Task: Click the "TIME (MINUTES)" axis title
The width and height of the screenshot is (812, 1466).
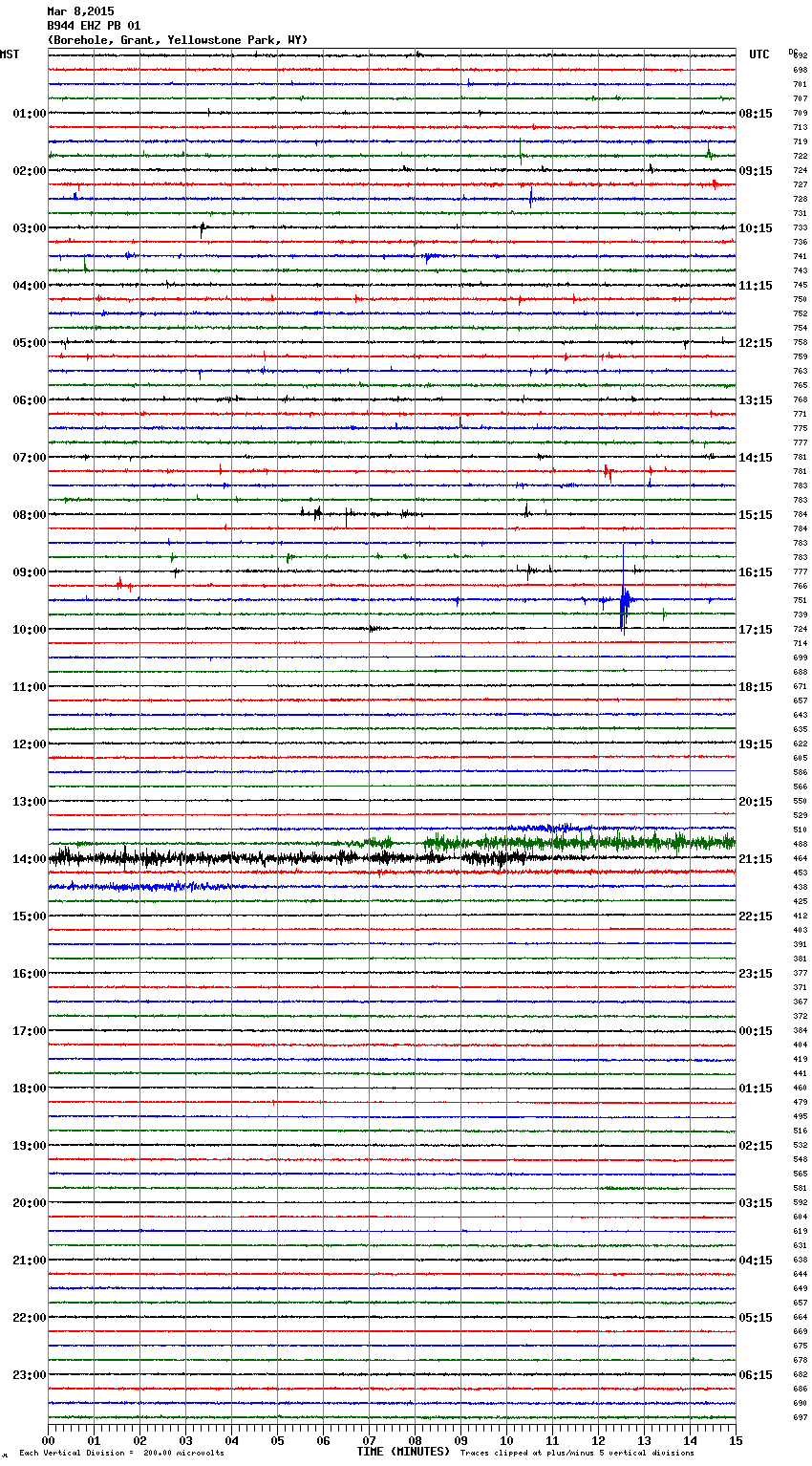Action: point(403,1452)
